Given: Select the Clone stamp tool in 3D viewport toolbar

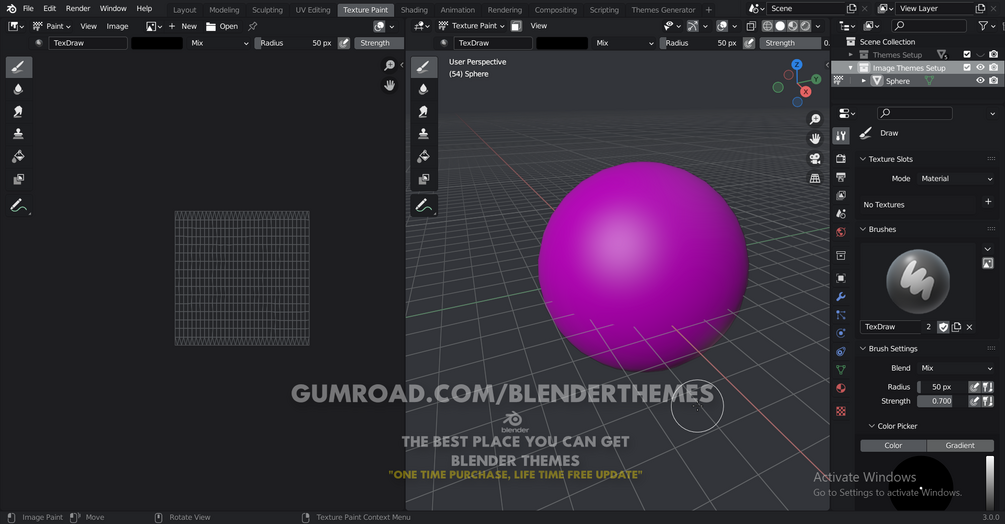Looking at the screenshot, I should click(x=423, y=134).
